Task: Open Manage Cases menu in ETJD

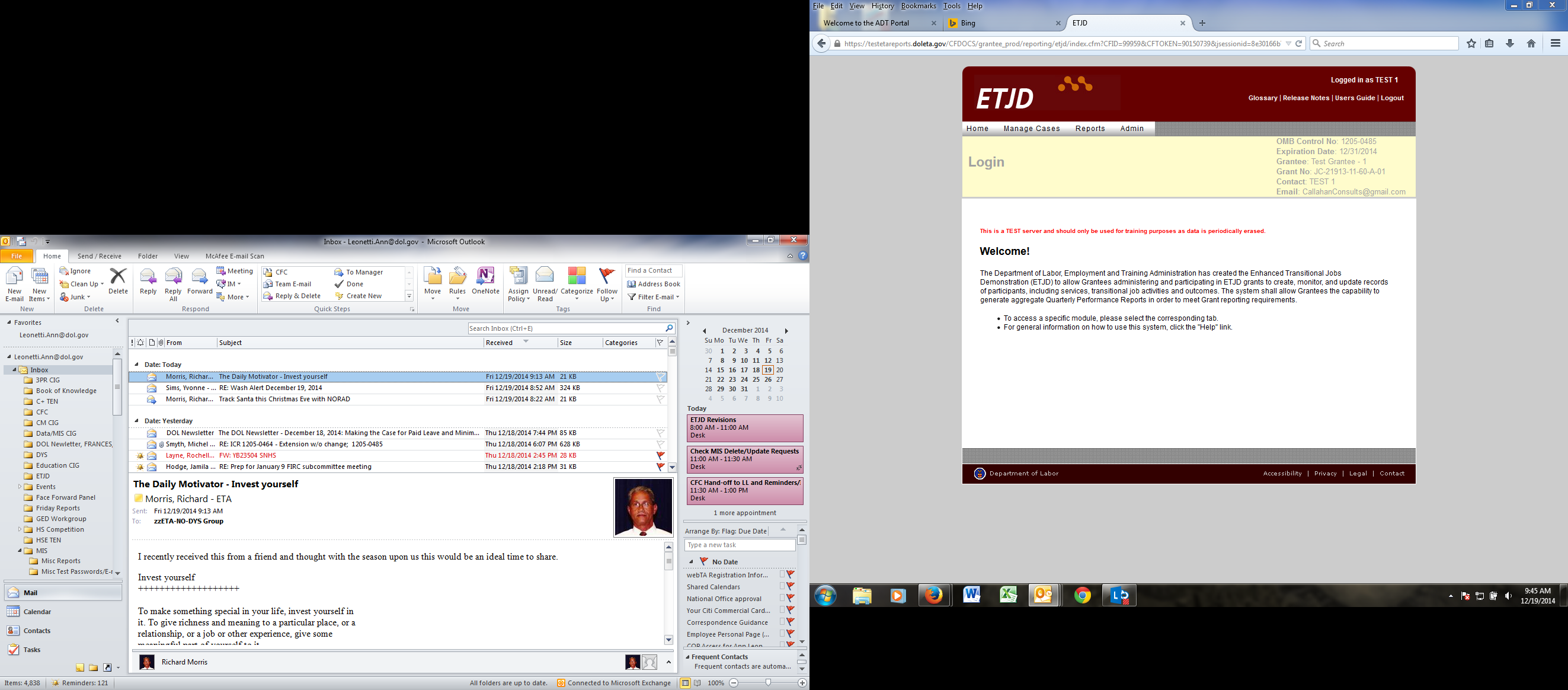Action: click(x=1031, y=129)
